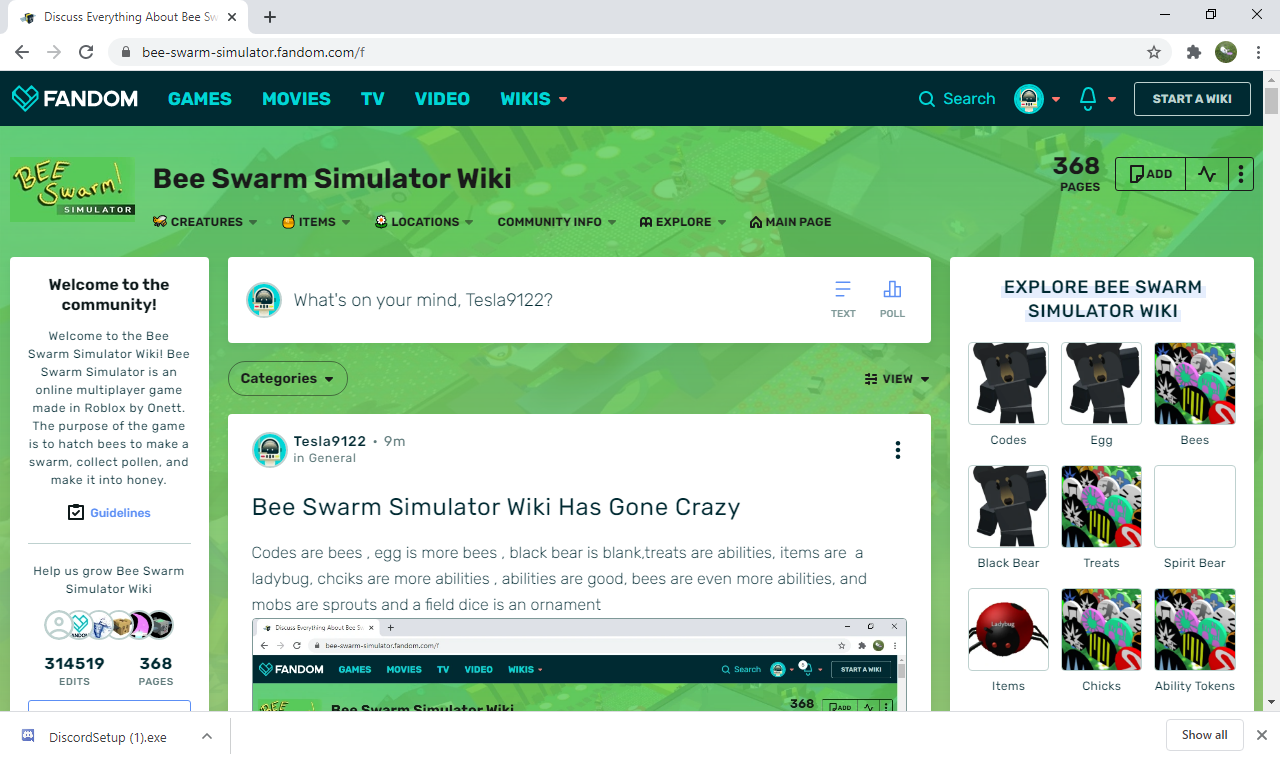
Task: Open the Ability Tokens thumbnail
Action: [1195, 630]
